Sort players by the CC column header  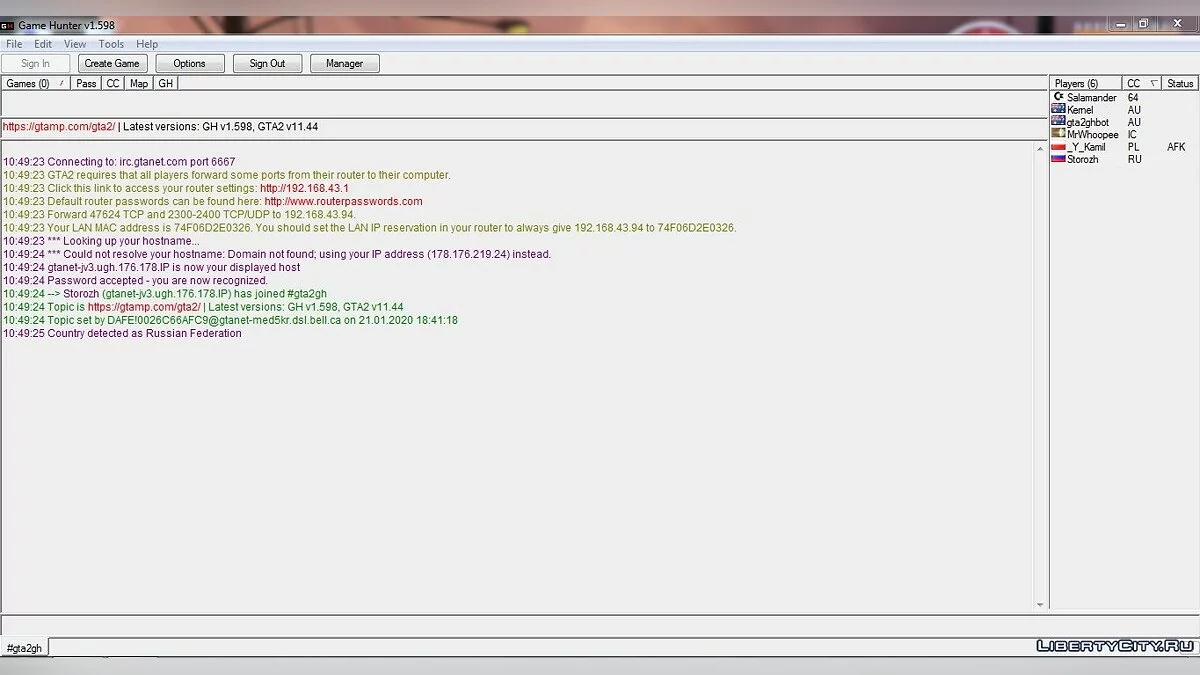click(x=1140, y=84)
